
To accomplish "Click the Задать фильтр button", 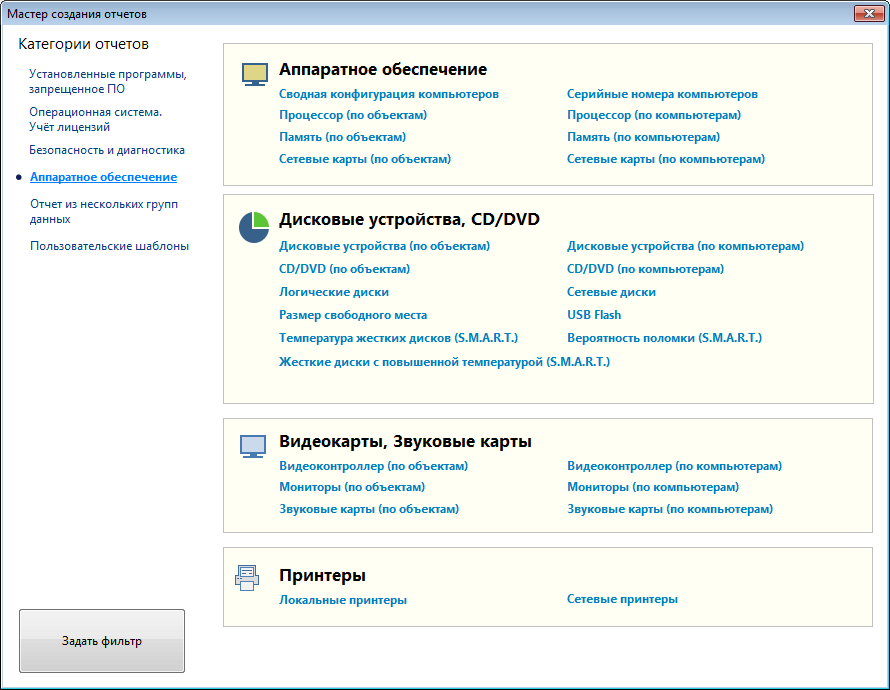I will pos(102,641).
